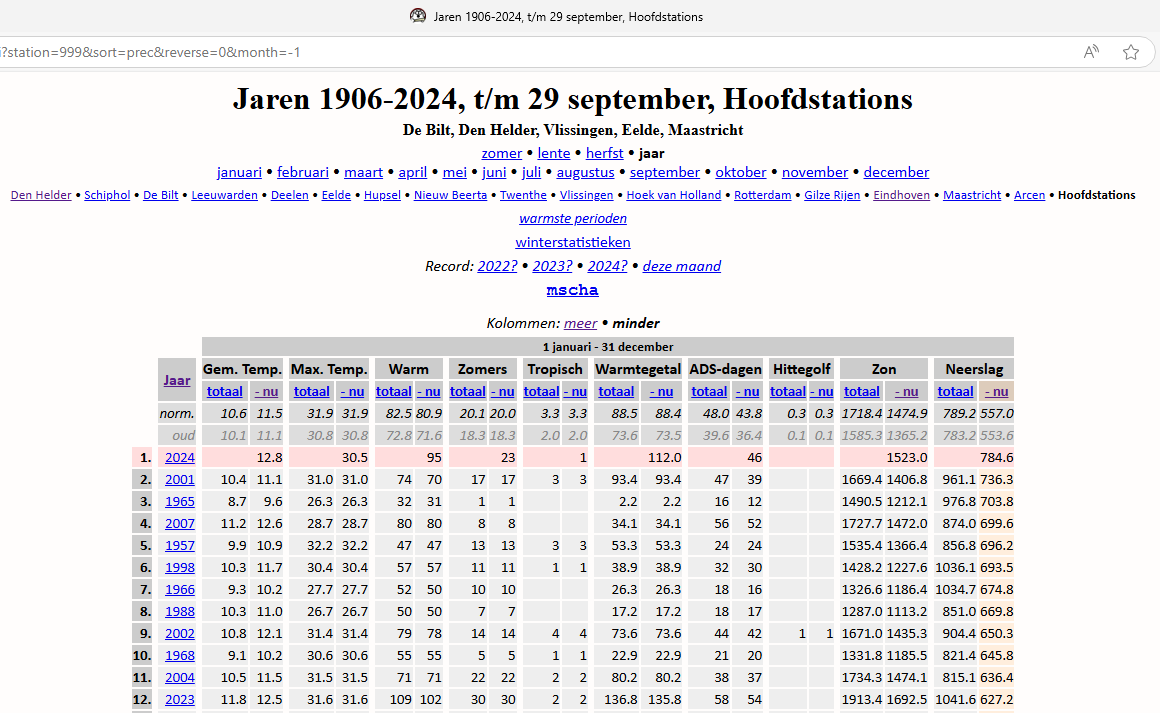Click the mscha link

point(573,290)
